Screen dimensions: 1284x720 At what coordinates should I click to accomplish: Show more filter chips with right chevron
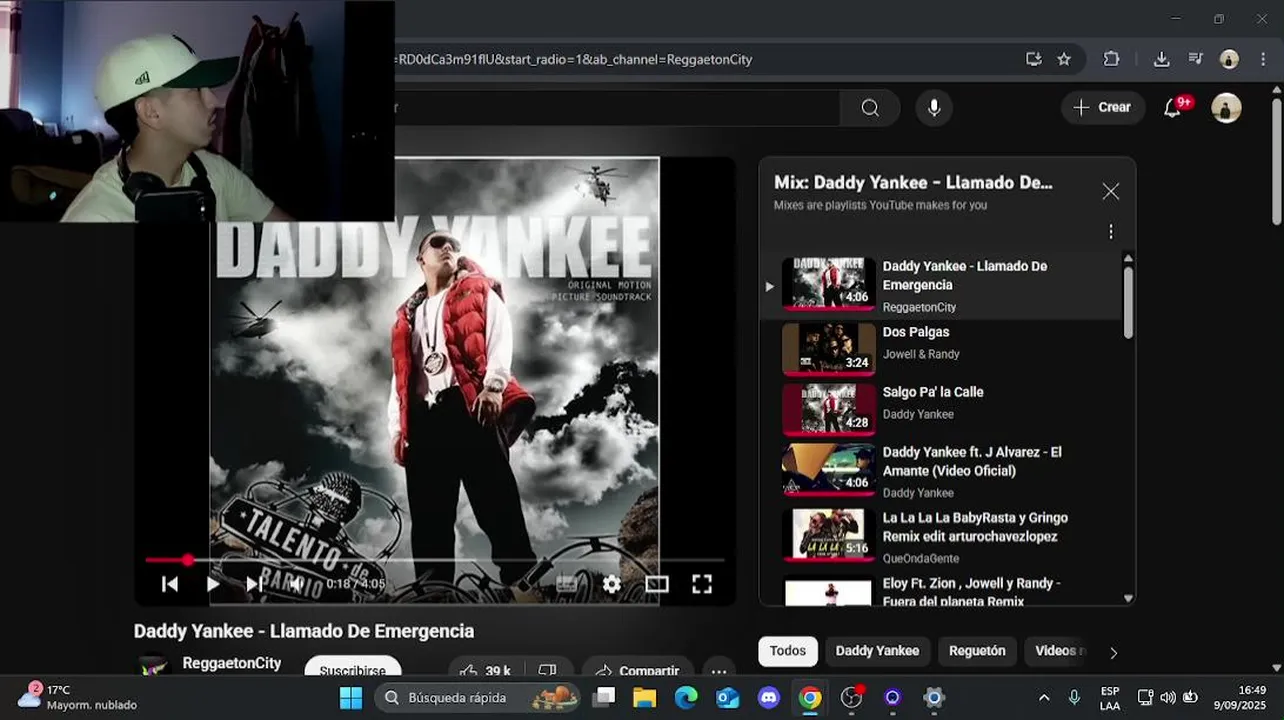(1113, 653)
